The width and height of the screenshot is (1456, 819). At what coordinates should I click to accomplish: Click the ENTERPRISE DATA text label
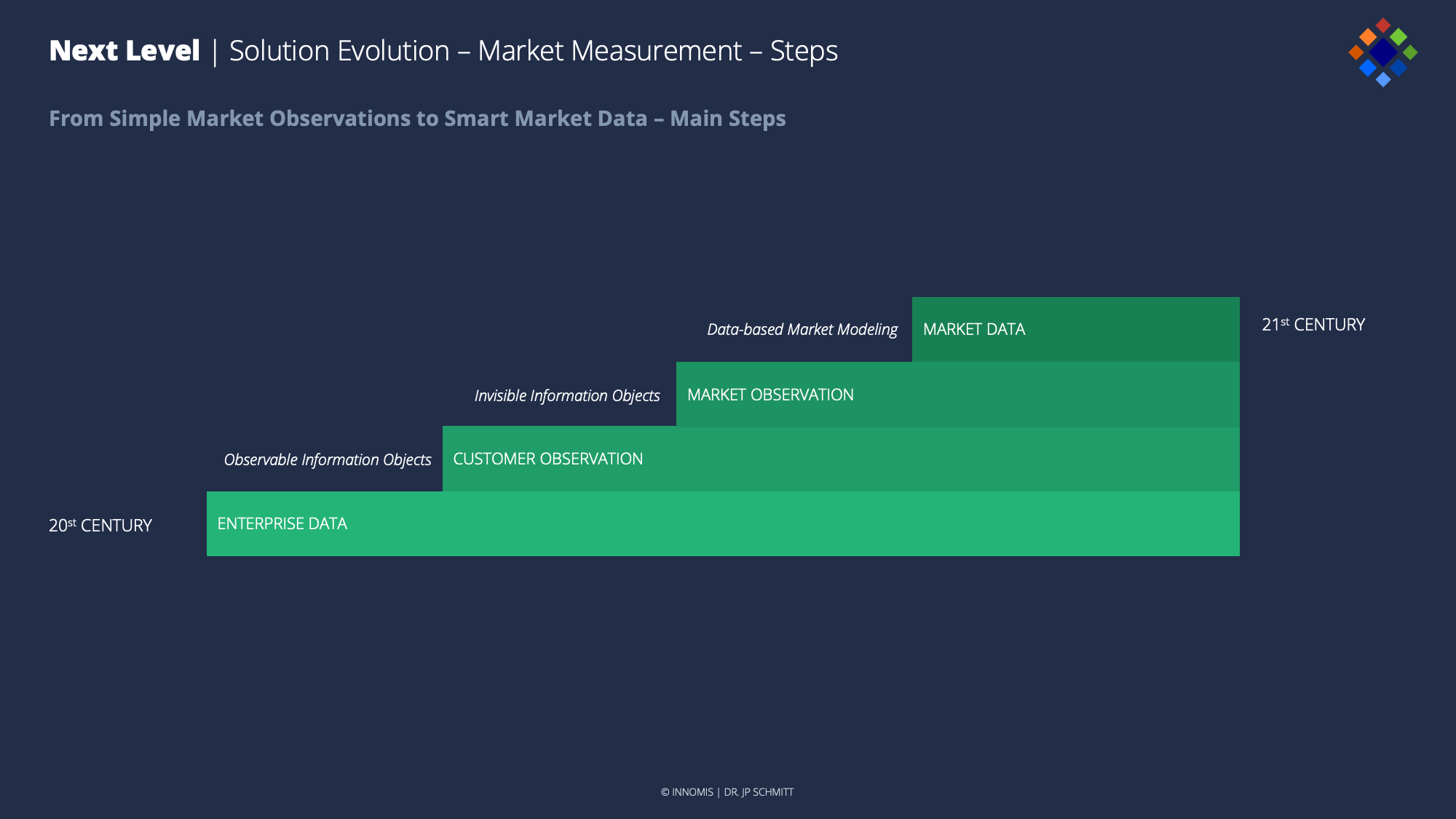[282, 523]
